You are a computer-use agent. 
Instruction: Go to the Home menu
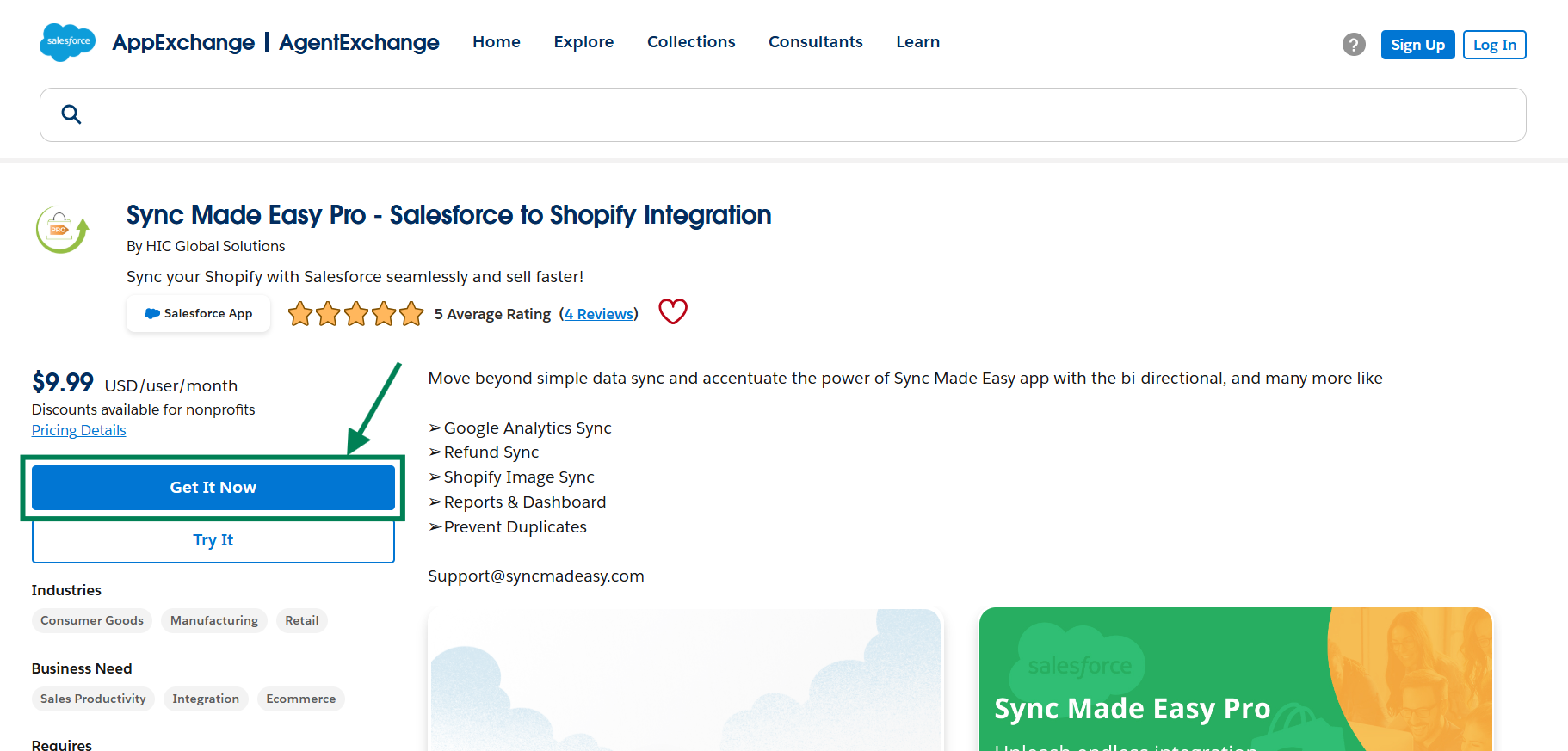(x=497, y=42)
